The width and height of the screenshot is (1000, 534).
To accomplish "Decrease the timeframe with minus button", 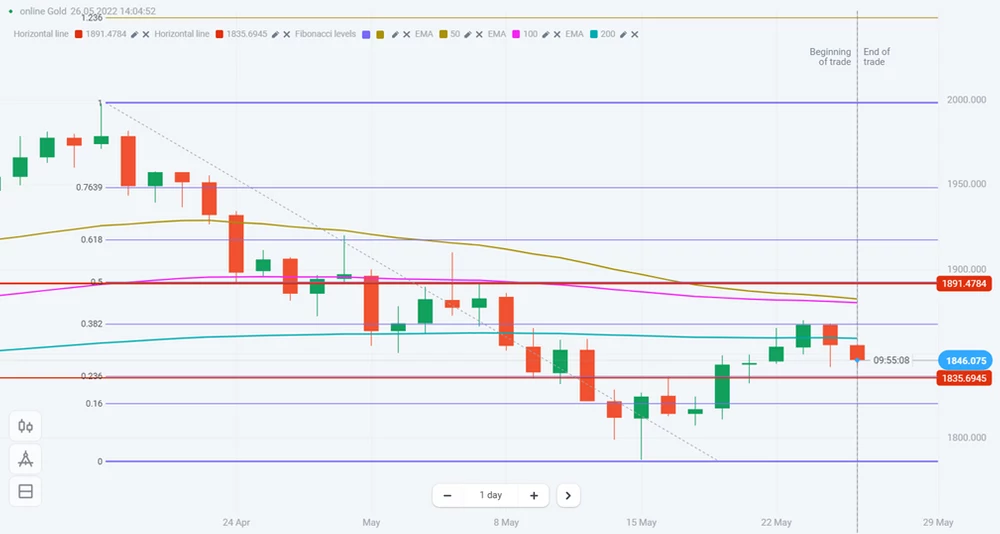I will [x=447, y=495].
